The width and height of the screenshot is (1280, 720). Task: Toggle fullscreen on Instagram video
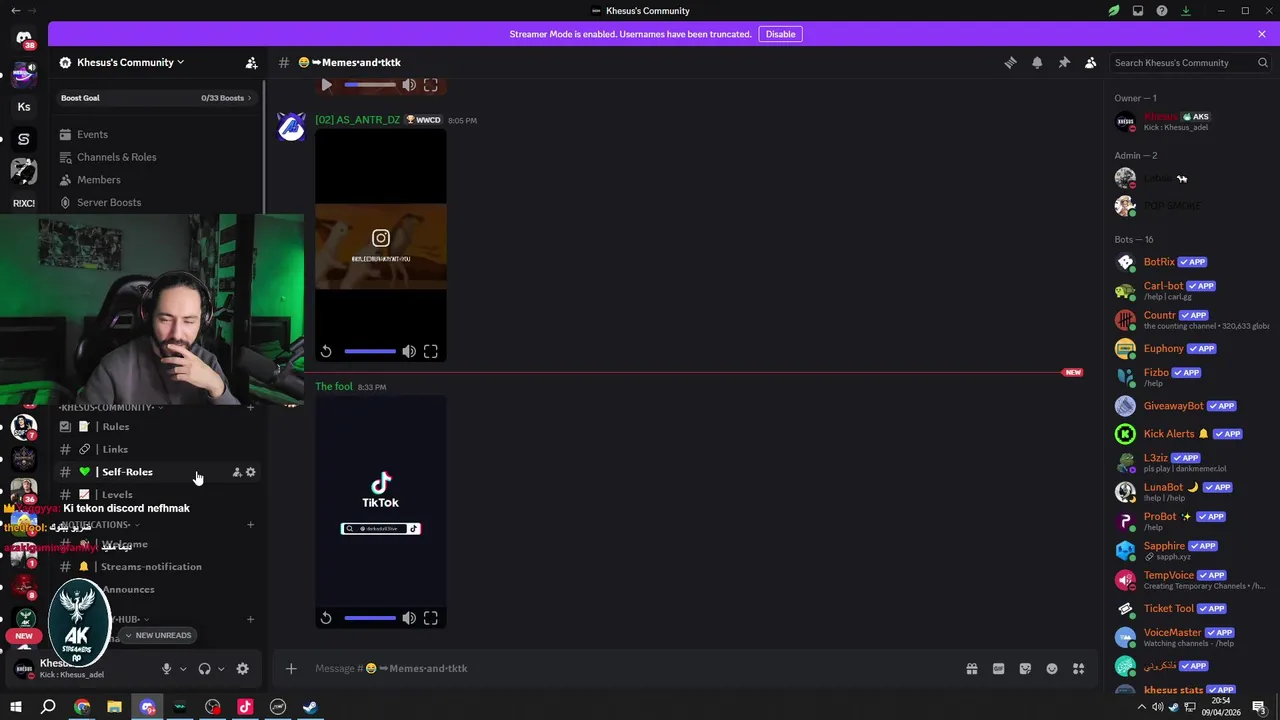[x=431, y=351]
